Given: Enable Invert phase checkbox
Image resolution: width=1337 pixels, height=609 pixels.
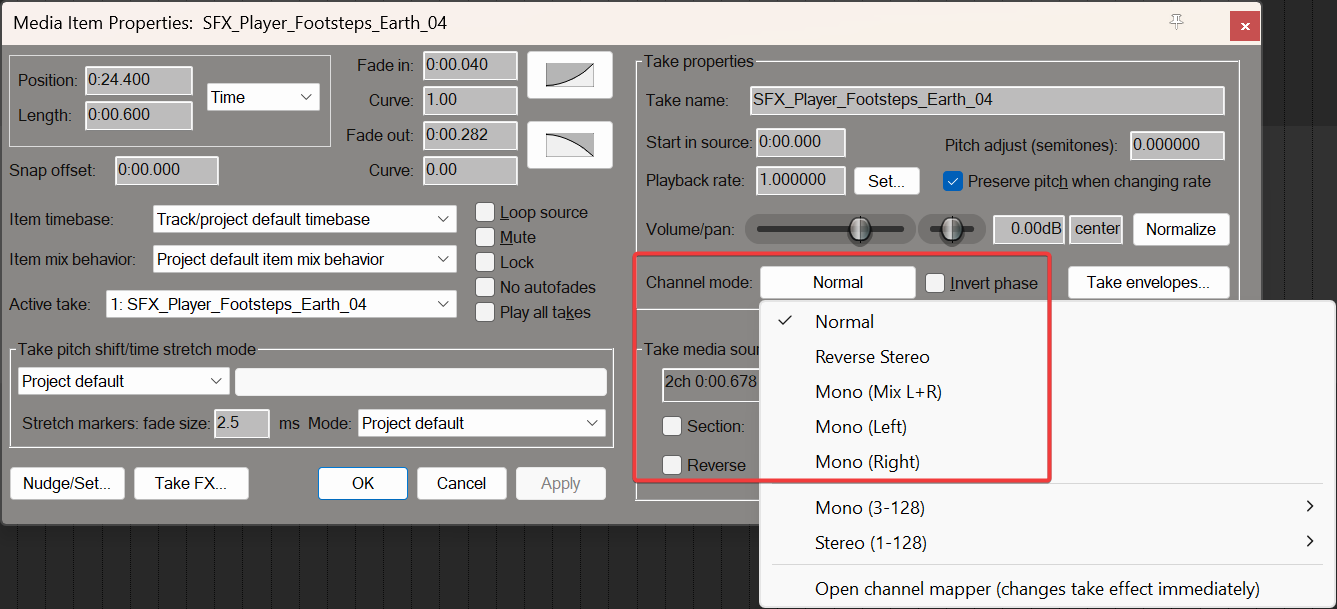Looking at the screenshot, I should 935,283.
